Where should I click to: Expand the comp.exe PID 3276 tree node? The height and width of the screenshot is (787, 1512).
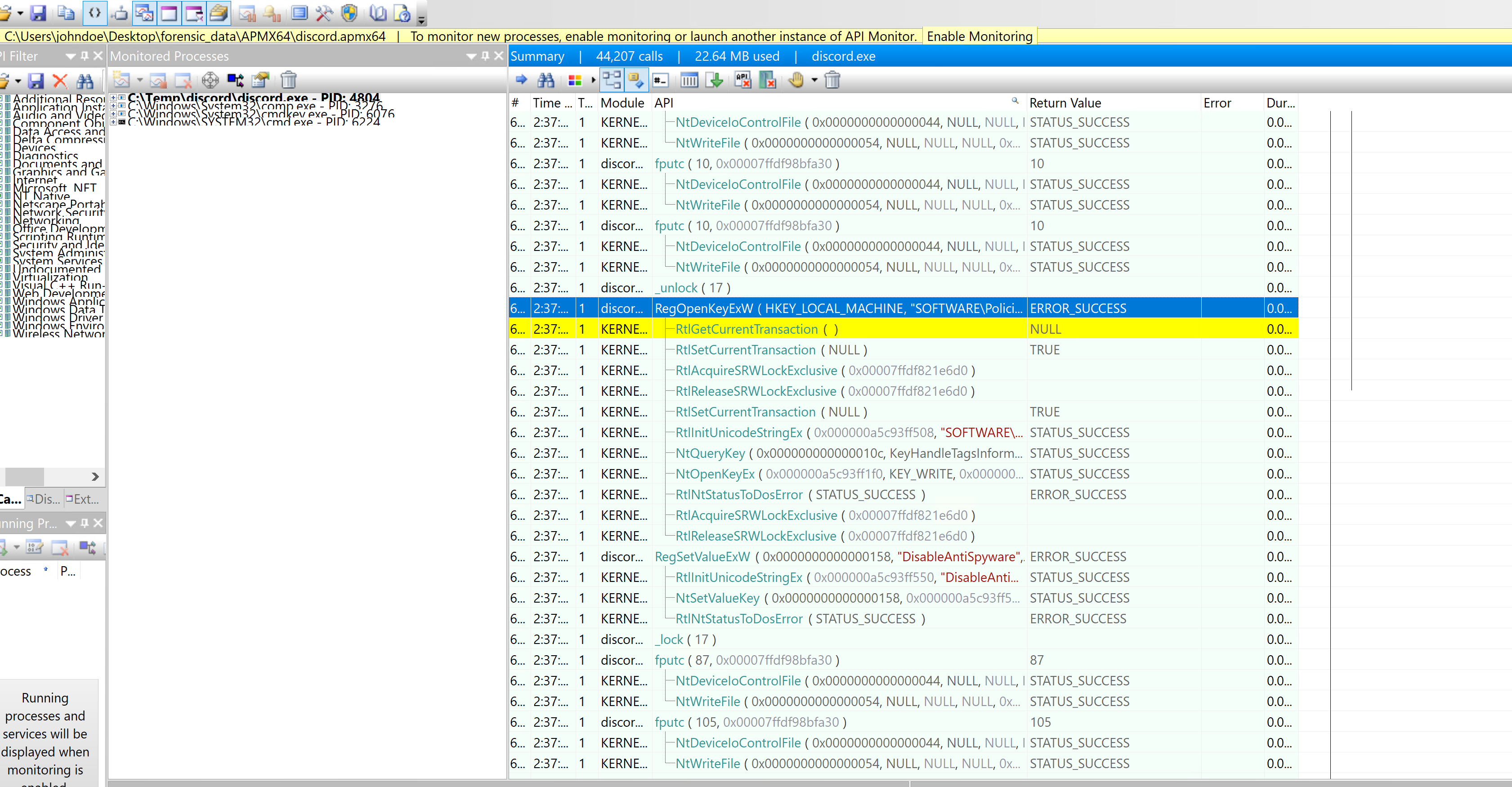[x=113, y=106]
